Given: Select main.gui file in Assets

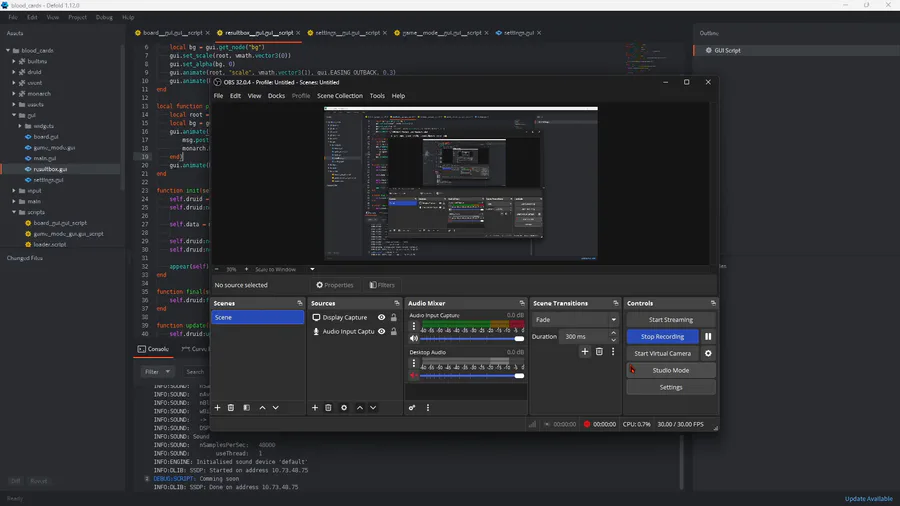Looking at the screenshot, I should coord(44,158).
